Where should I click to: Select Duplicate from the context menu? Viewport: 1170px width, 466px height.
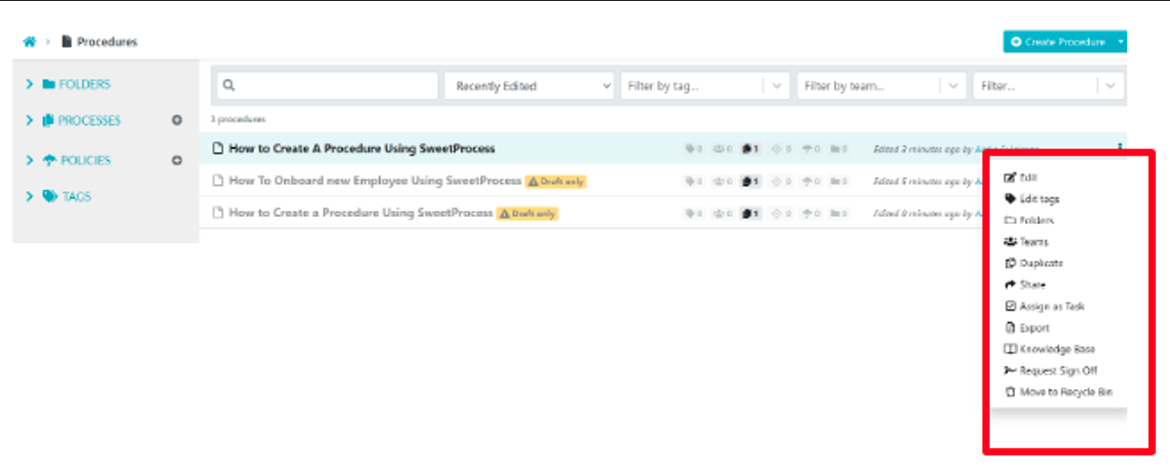tap(1041, 263)
